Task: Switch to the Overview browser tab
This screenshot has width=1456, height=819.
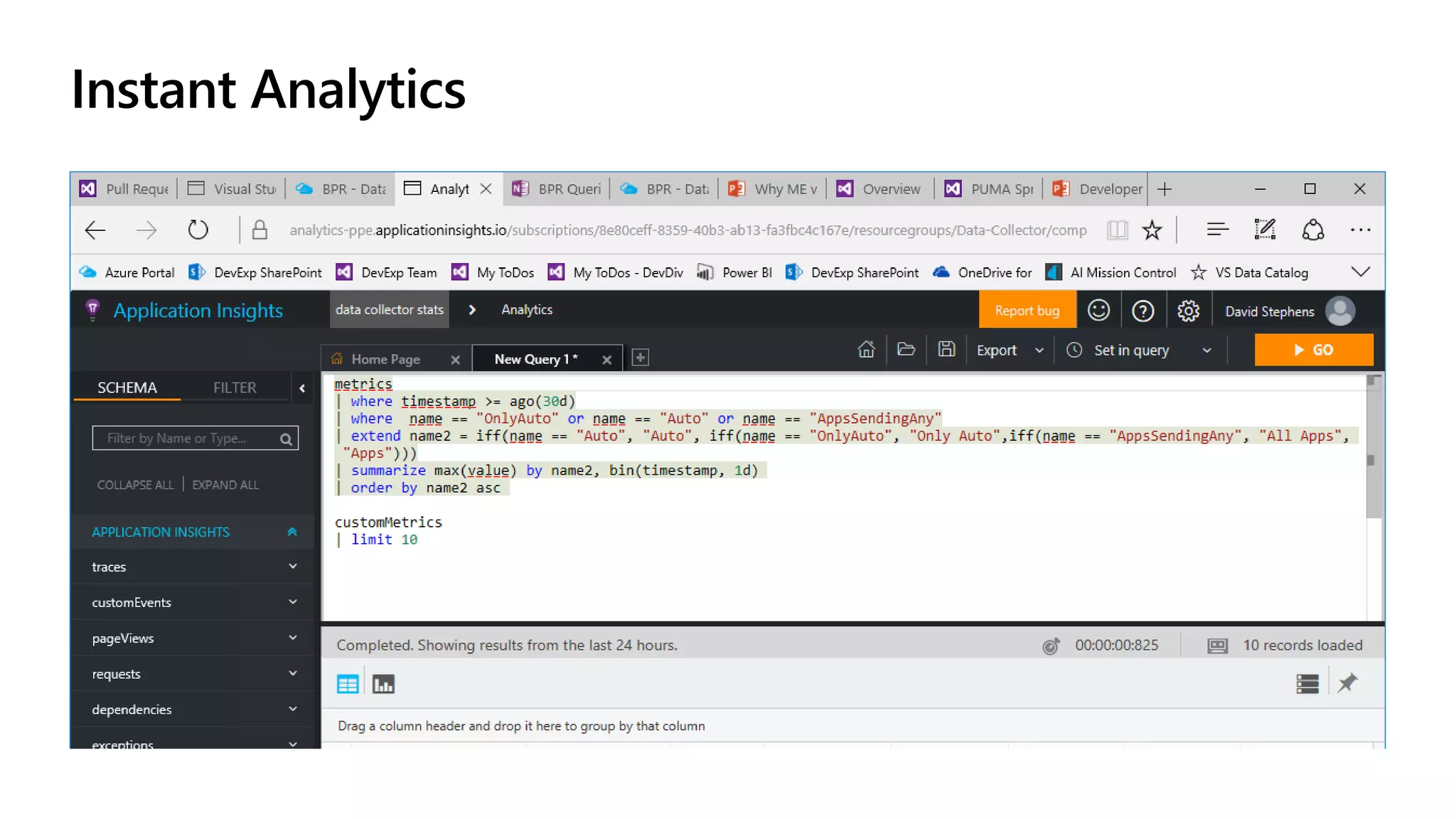Action: tap(879, 189)
